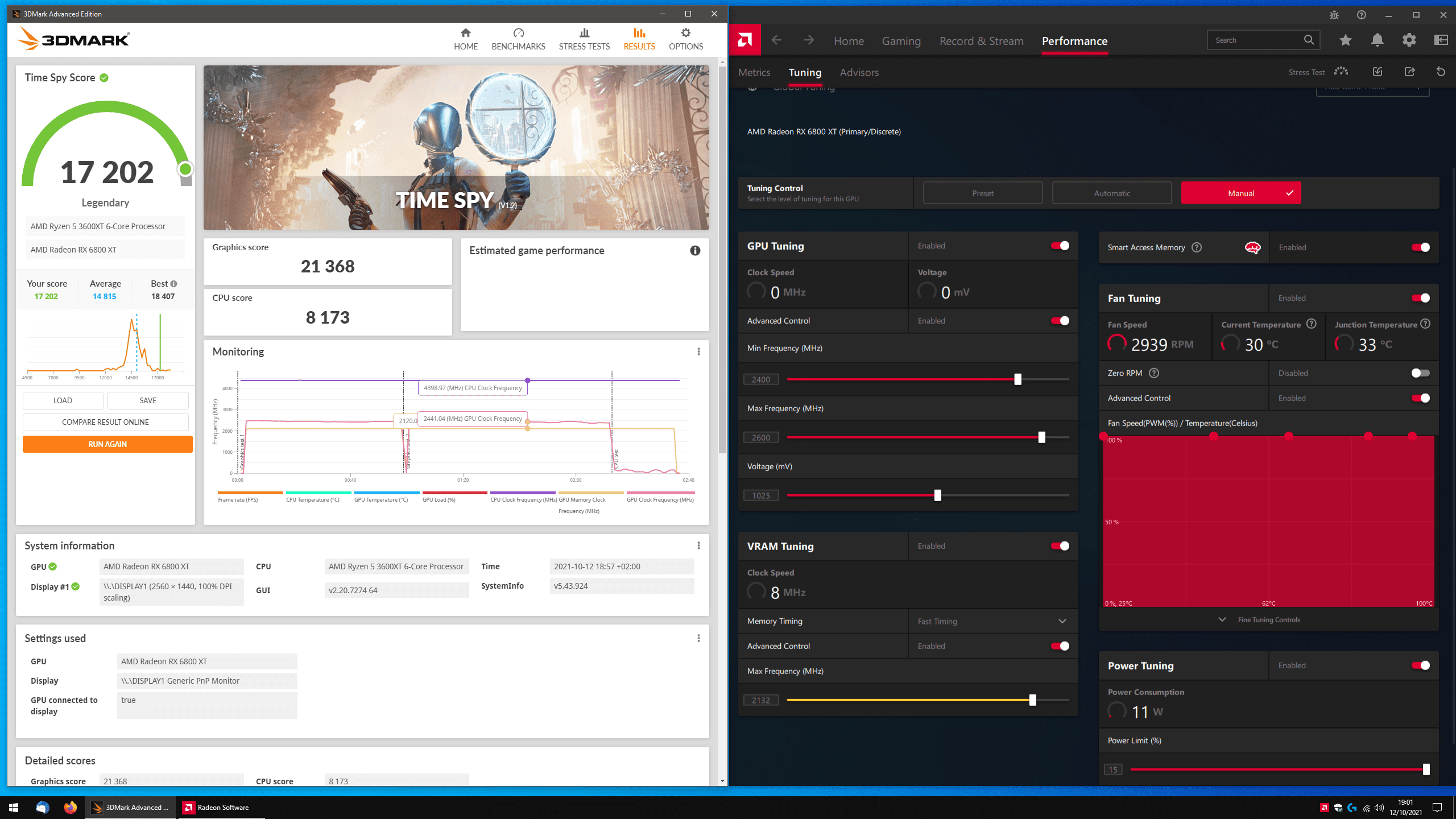Click the Voltage (mV) slider handle
The height and width of the screenshot is (819, 1456).
coord(937,495)
